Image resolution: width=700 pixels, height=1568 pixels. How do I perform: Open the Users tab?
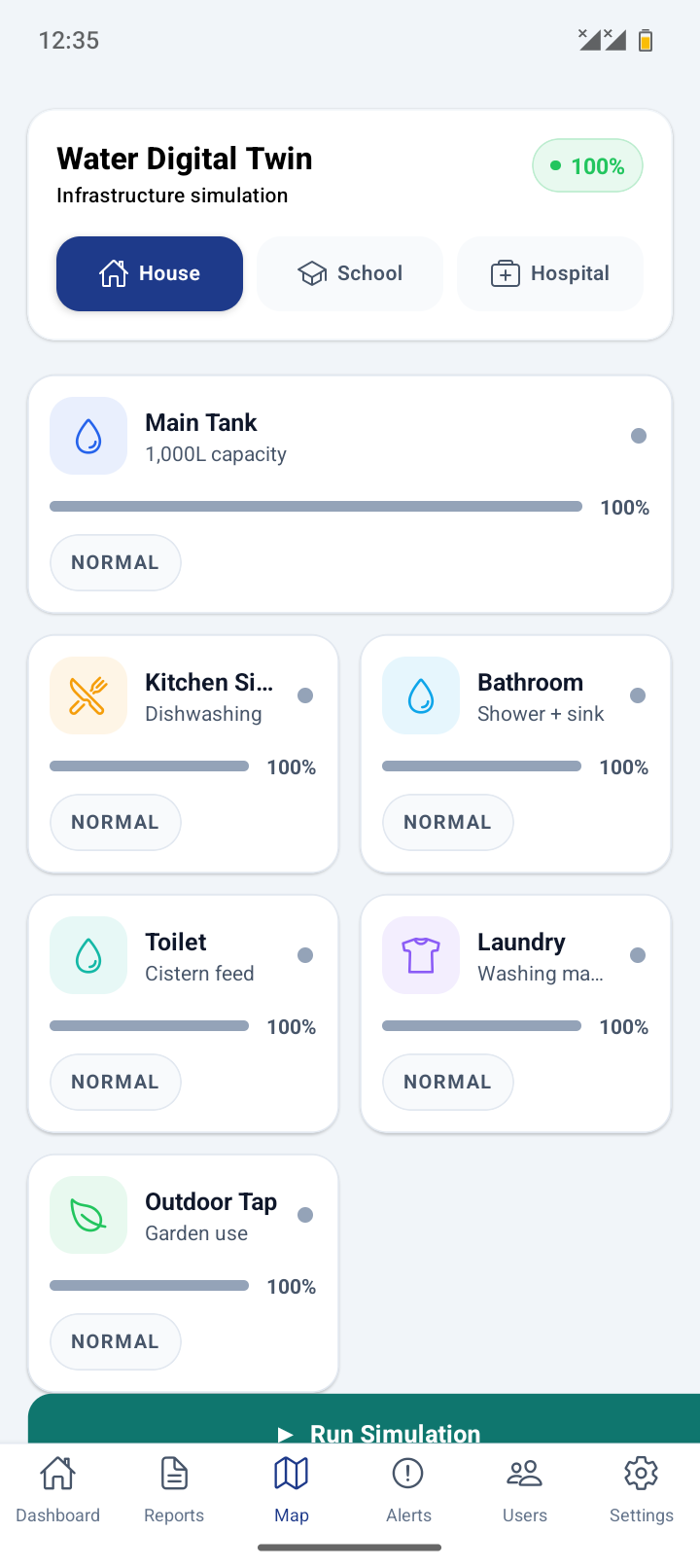(x=525, y=1490)
